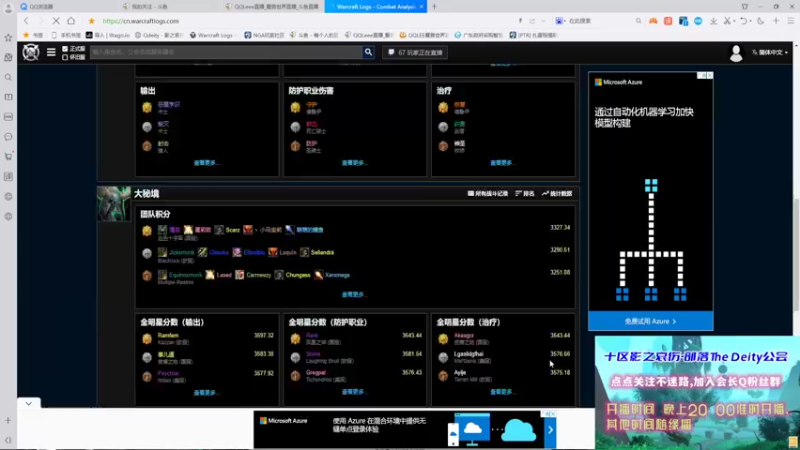800x450 pixels.
Task: Open 排名 link for 大秘境
Action: [x=525, y=193]
